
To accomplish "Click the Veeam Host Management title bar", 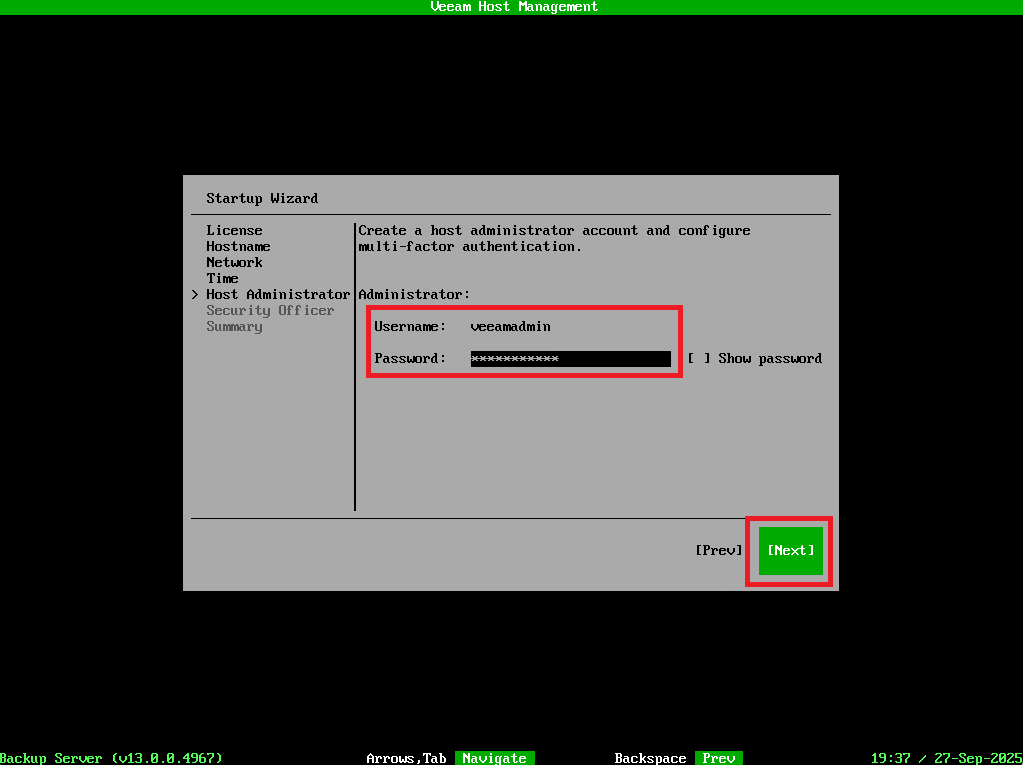I will point(513,7).
